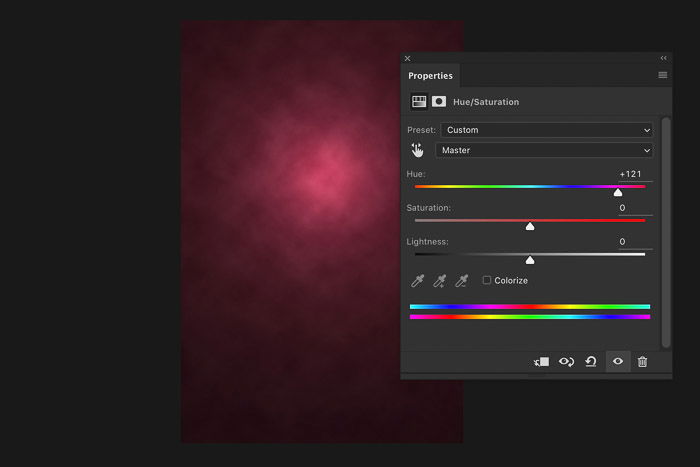
Task: Click the Lightness value field
Action: tap(635, 242)
